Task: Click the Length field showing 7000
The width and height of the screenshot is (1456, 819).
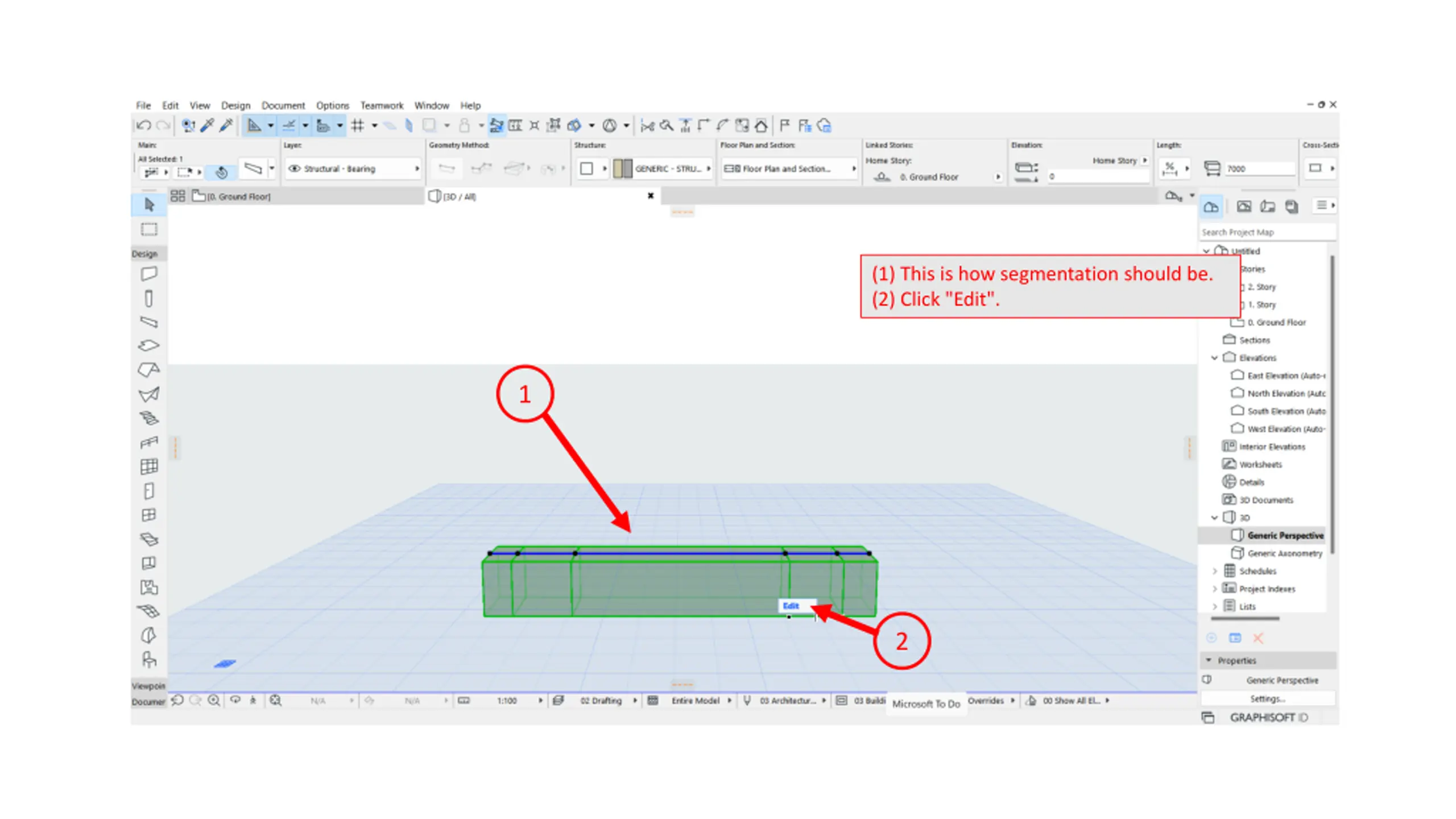Action: pos(1260,168)
